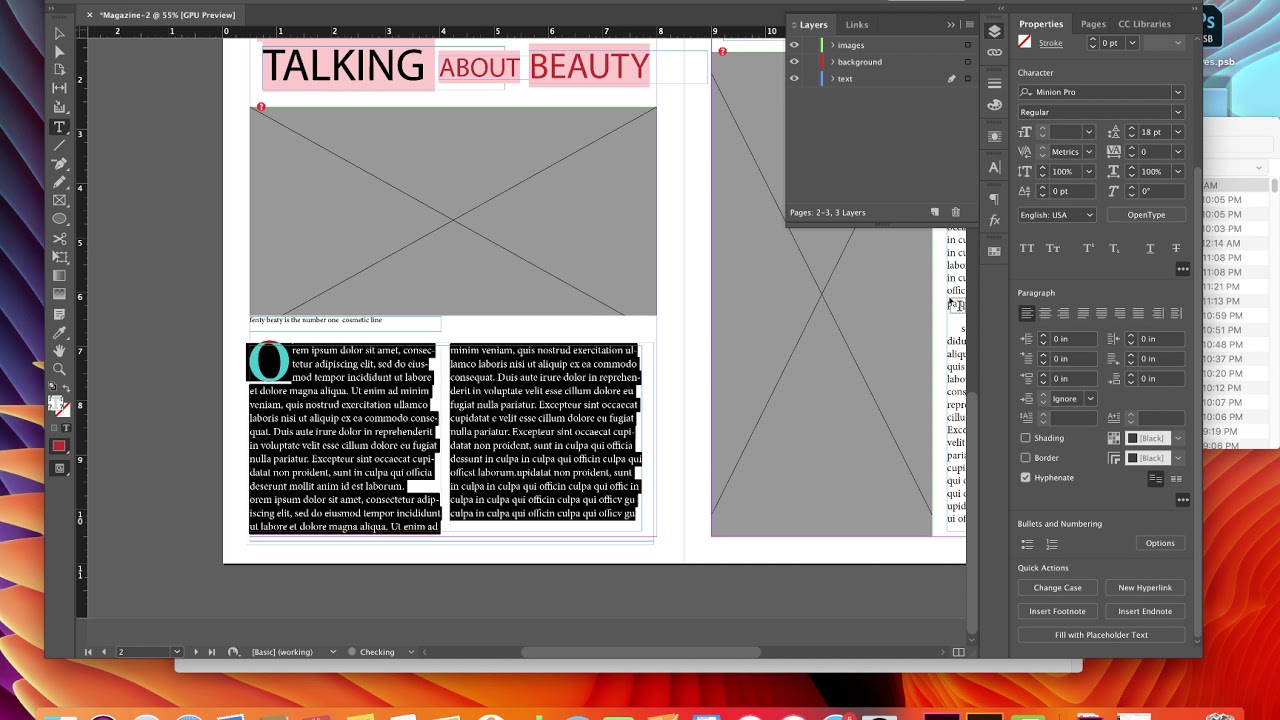Choose the Eyedropper tool
The width and height of the screenshot is (1280, 720).
tap(59, 333)
